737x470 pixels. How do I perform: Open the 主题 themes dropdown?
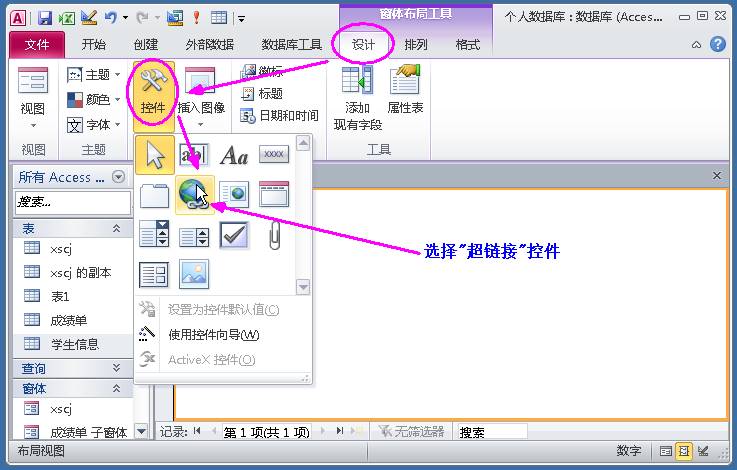[94, 74]
